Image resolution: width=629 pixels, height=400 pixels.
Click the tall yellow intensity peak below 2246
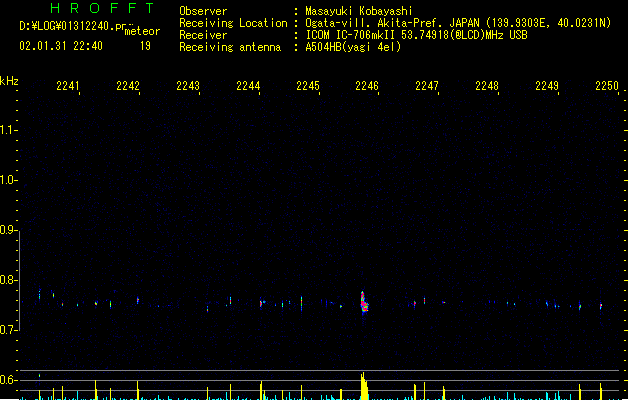364,386
